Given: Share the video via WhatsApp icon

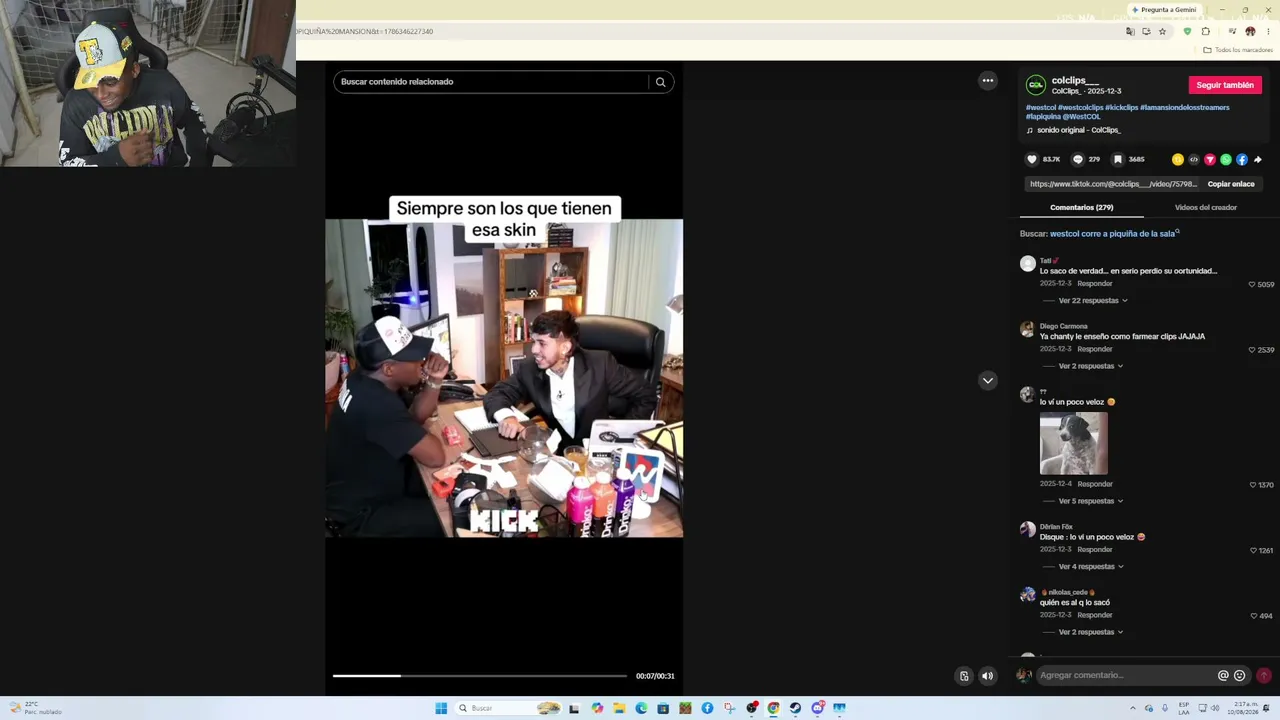Looking at the screenshot, I should [1226, 160].
